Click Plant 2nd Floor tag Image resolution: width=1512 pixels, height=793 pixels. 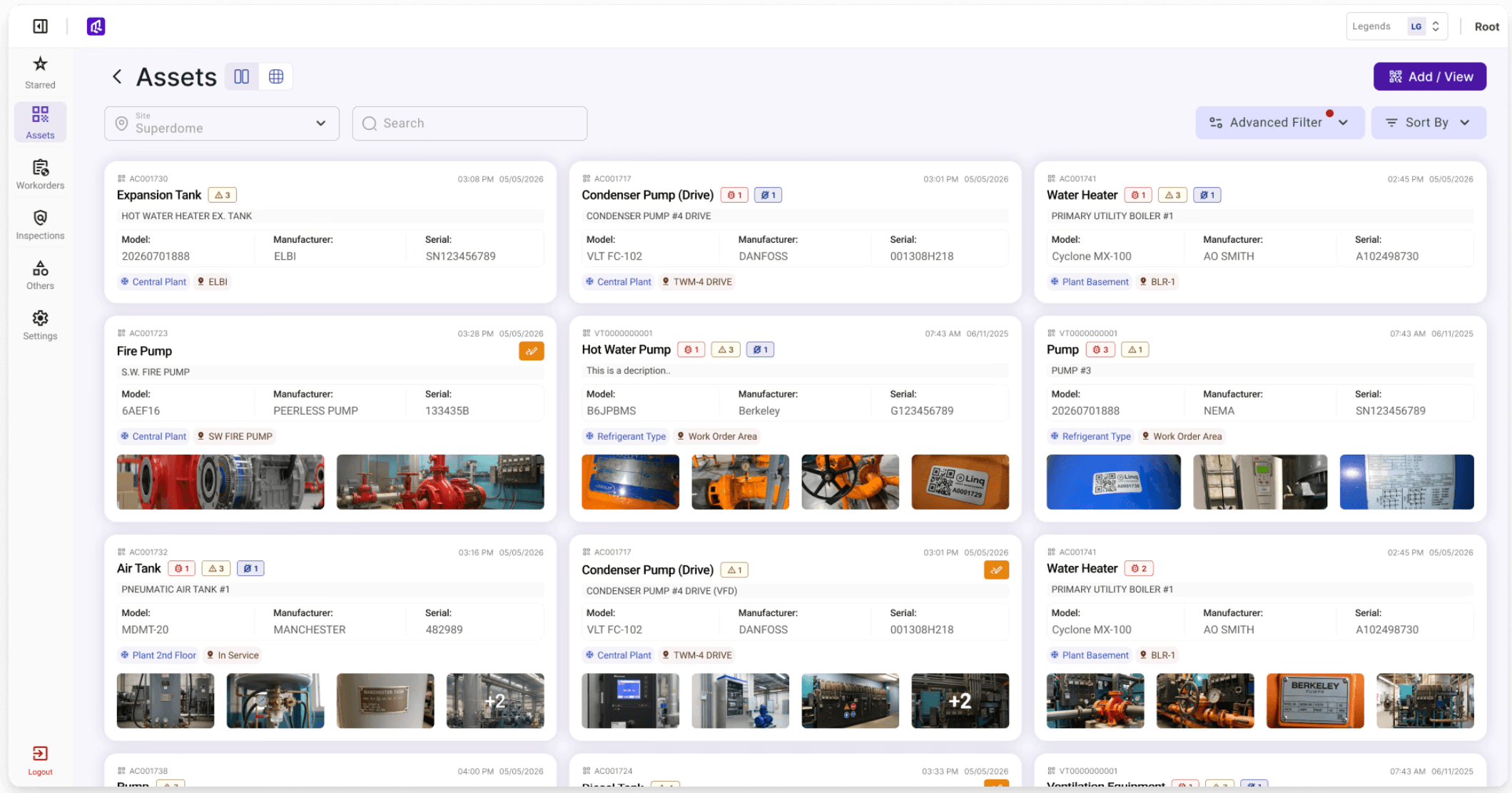click(x=158, y=655)
